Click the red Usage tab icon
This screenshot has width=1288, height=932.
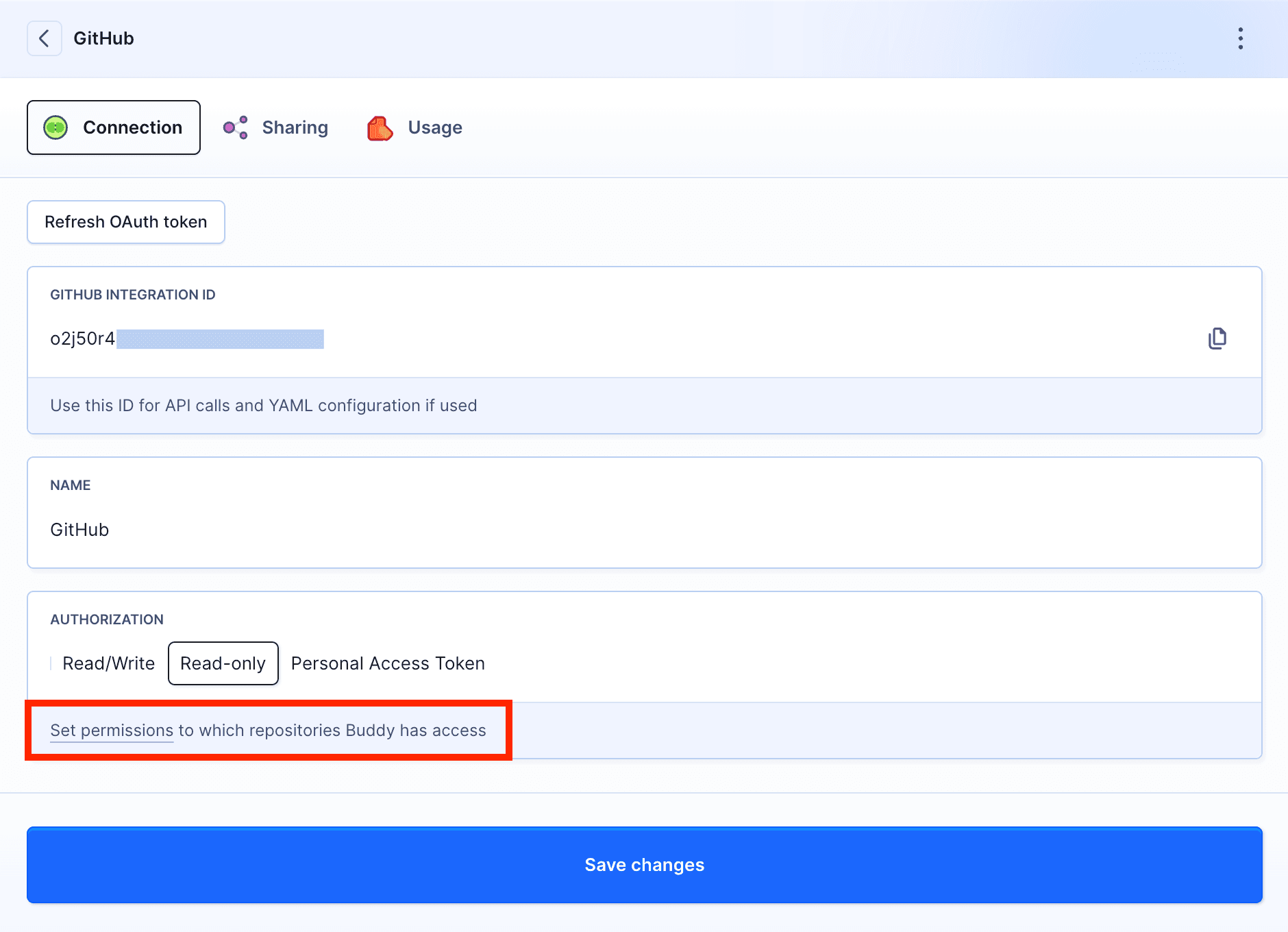380,128
